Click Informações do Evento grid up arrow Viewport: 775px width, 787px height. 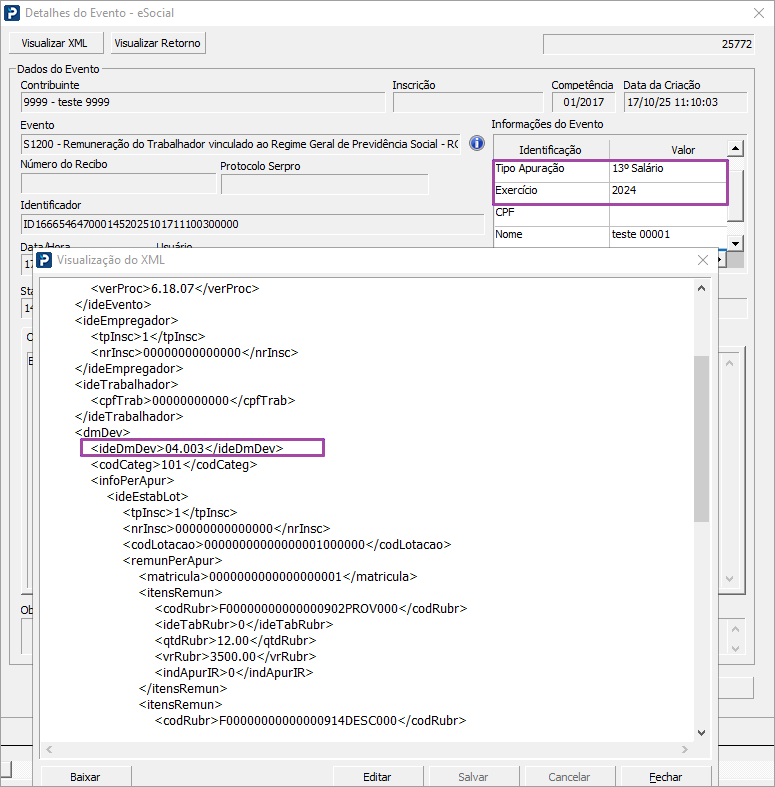(735, 149)
